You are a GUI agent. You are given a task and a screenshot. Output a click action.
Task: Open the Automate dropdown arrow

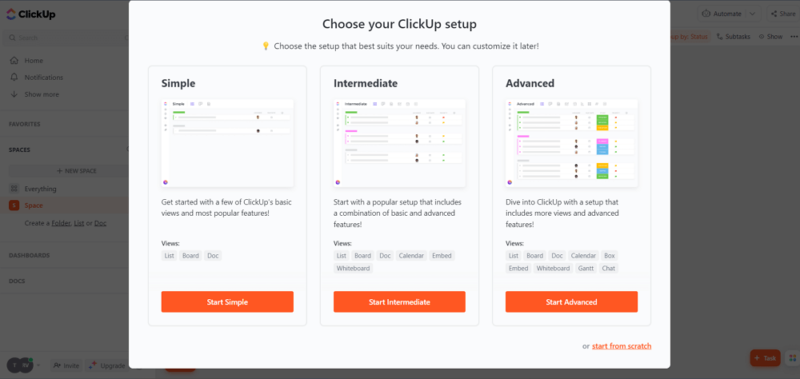coord(755,14)
